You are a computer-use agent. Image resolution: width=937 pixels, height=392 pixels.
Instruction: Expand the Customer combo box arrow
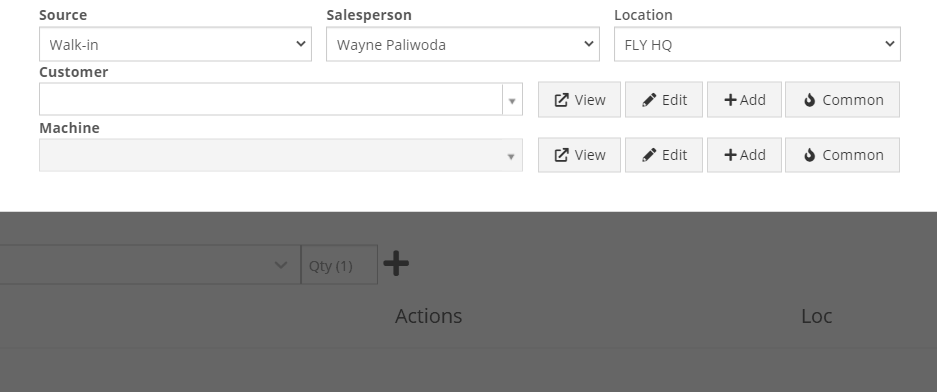pos(512,100)
